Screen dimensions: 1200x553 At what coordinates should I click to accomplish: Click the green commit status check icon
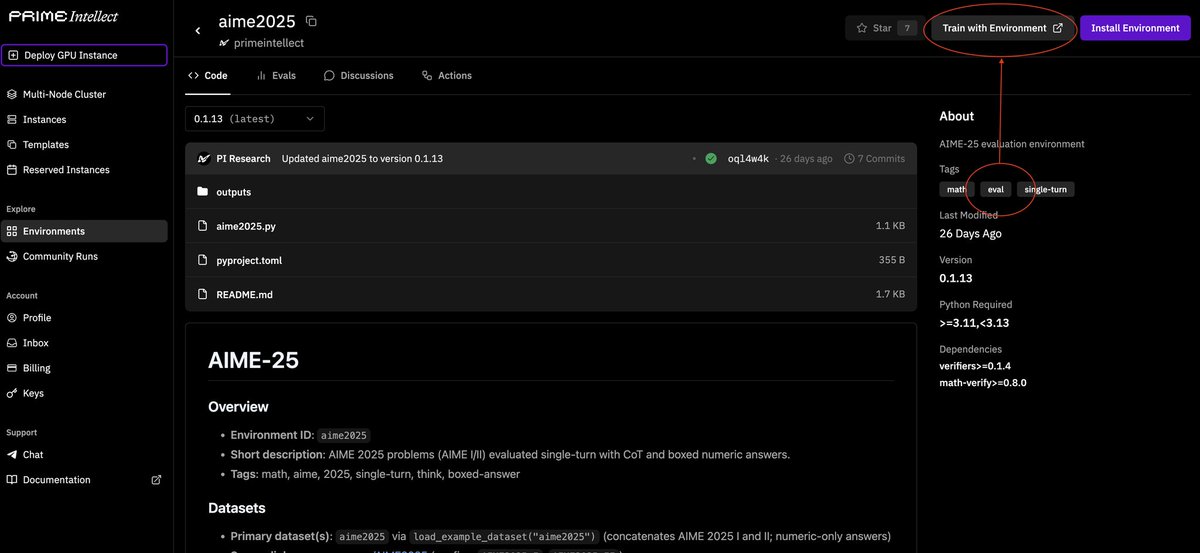[x=710, y=158]
